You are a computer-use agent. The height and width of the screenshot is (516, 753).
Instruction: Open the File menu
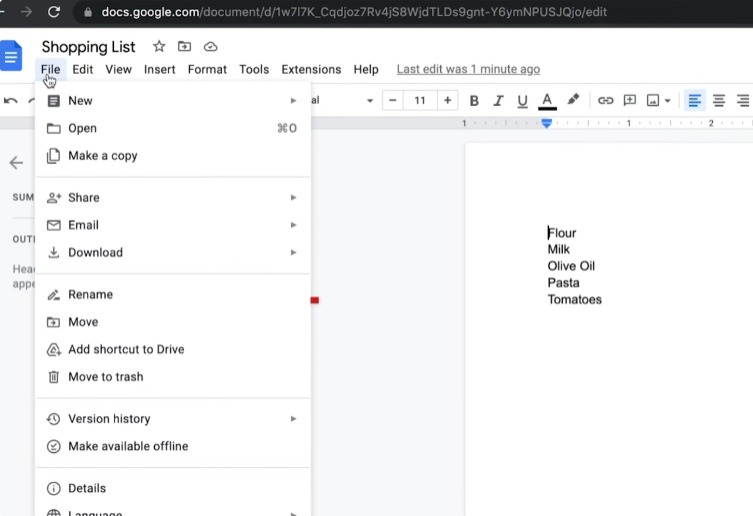50,69
